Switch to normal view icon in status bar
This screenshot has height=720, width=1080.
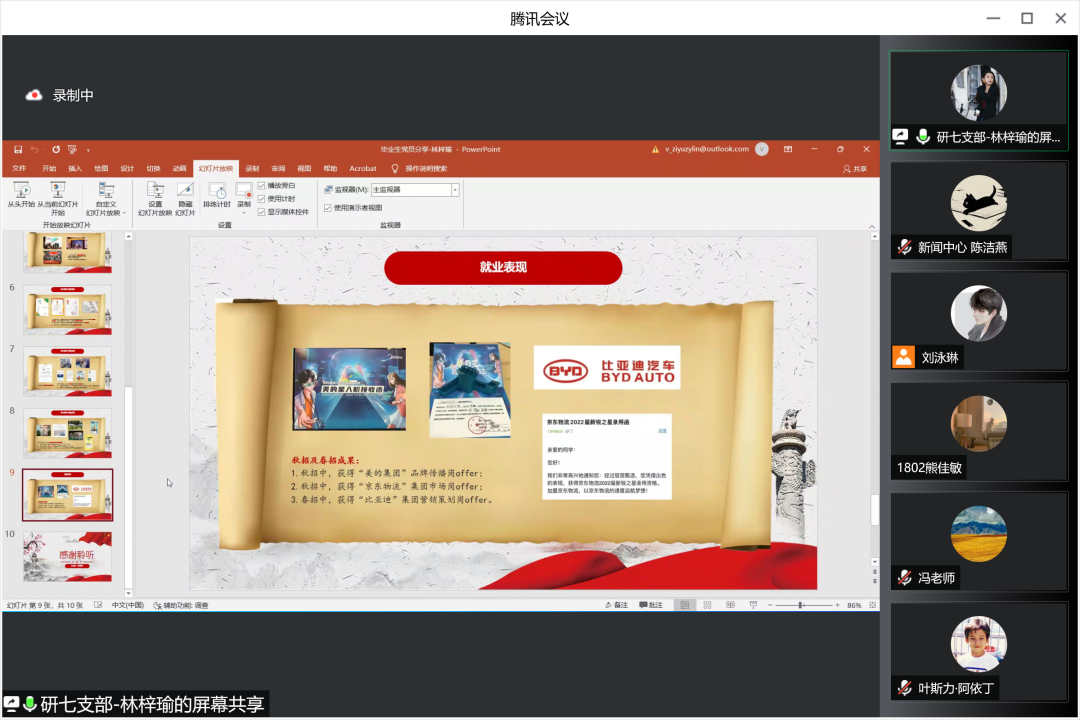tap(685, 606)
